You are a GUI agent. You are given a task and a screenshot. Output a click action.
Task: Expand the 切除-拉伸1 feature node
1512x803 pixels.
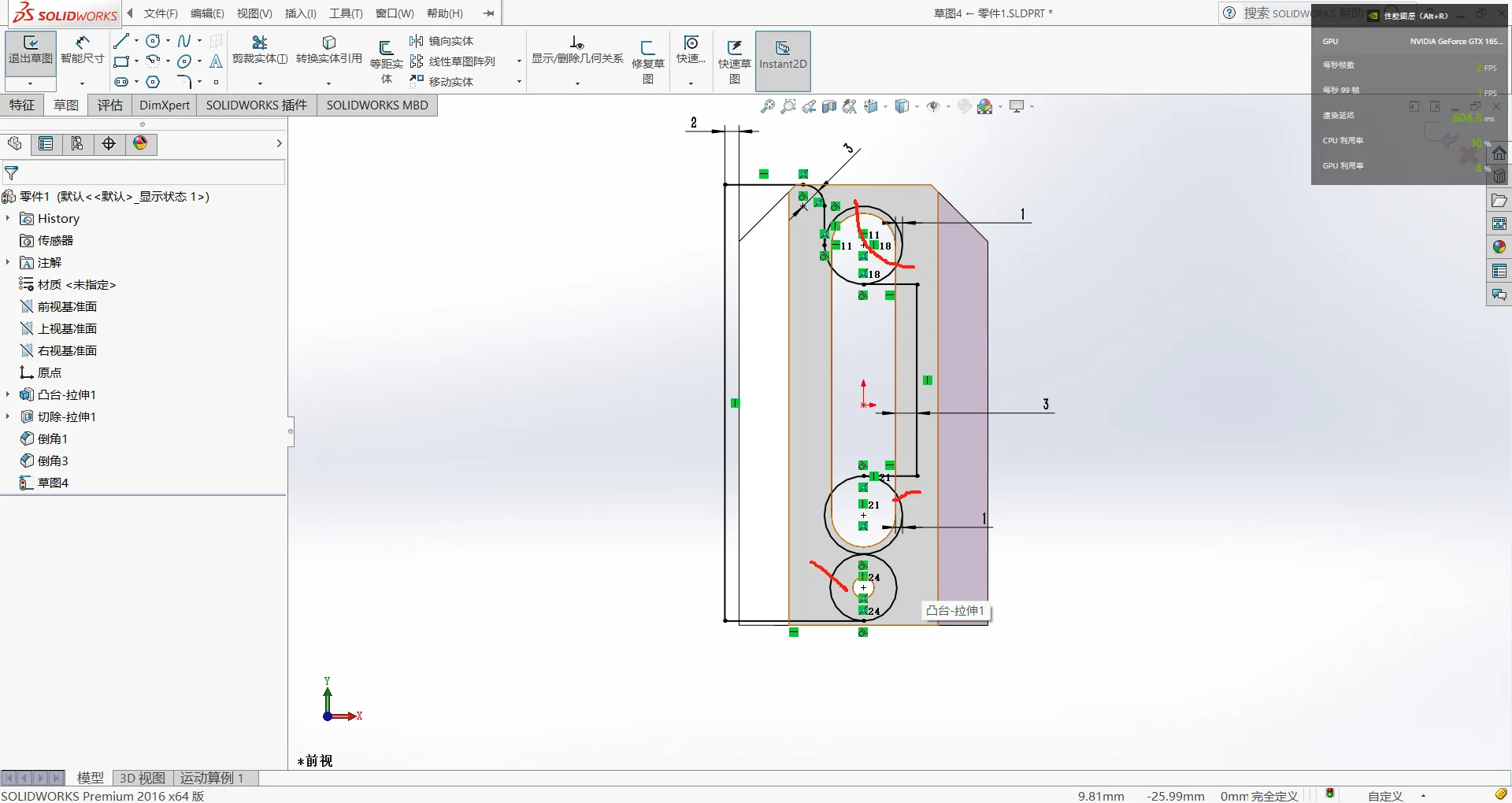[8, 416]
